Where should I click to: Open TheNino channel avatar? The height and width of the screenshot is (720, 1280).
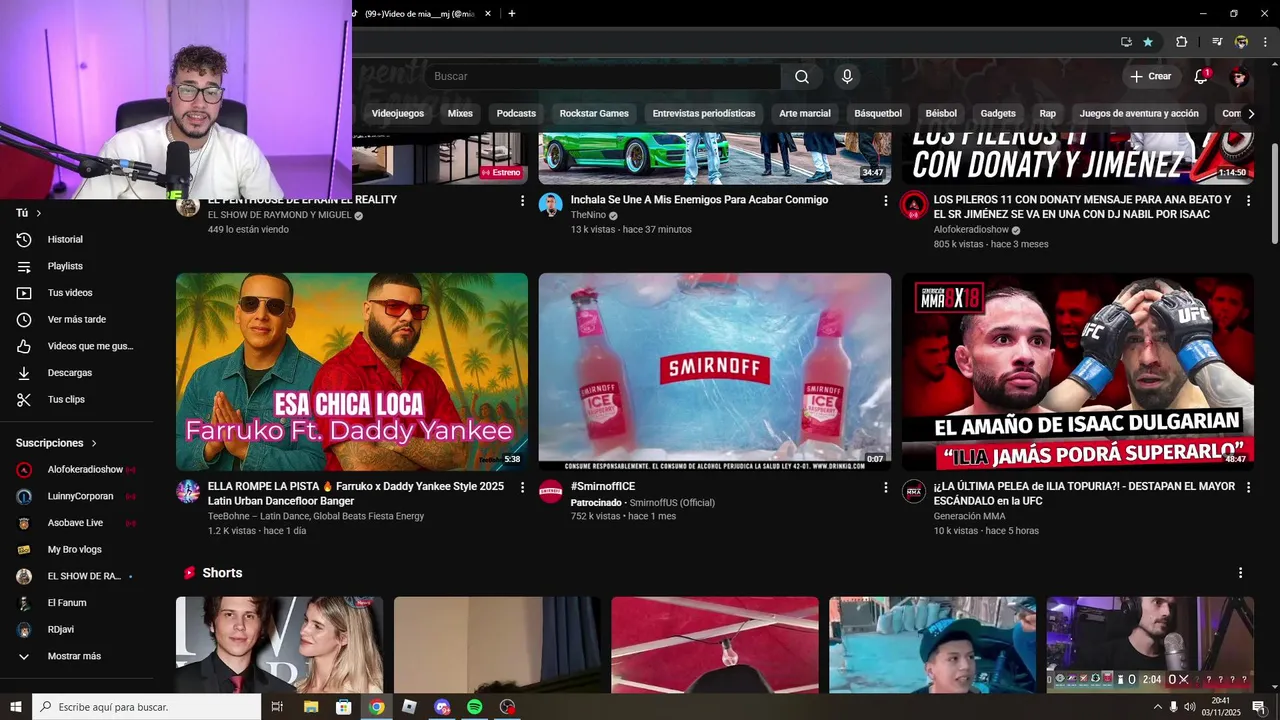(x=551, y=205)
